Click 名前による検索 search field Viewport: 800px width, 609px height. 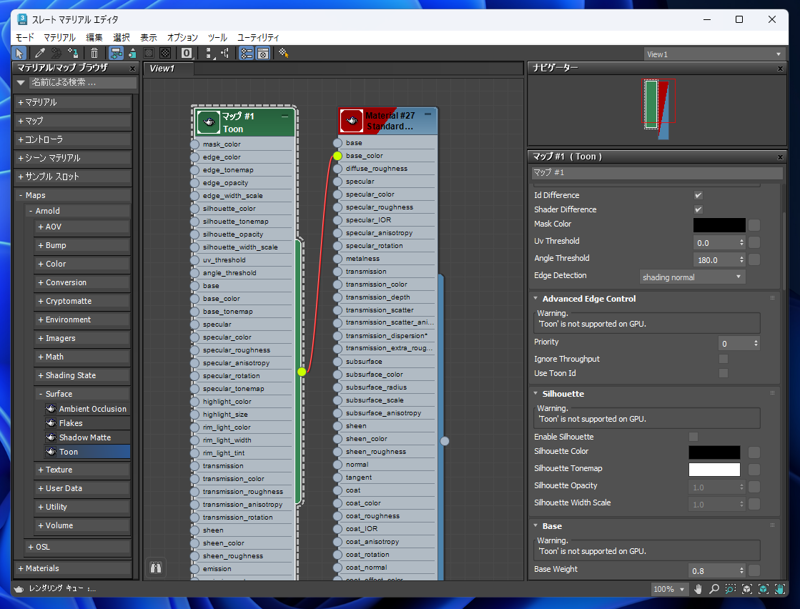(x=83, y=83)
